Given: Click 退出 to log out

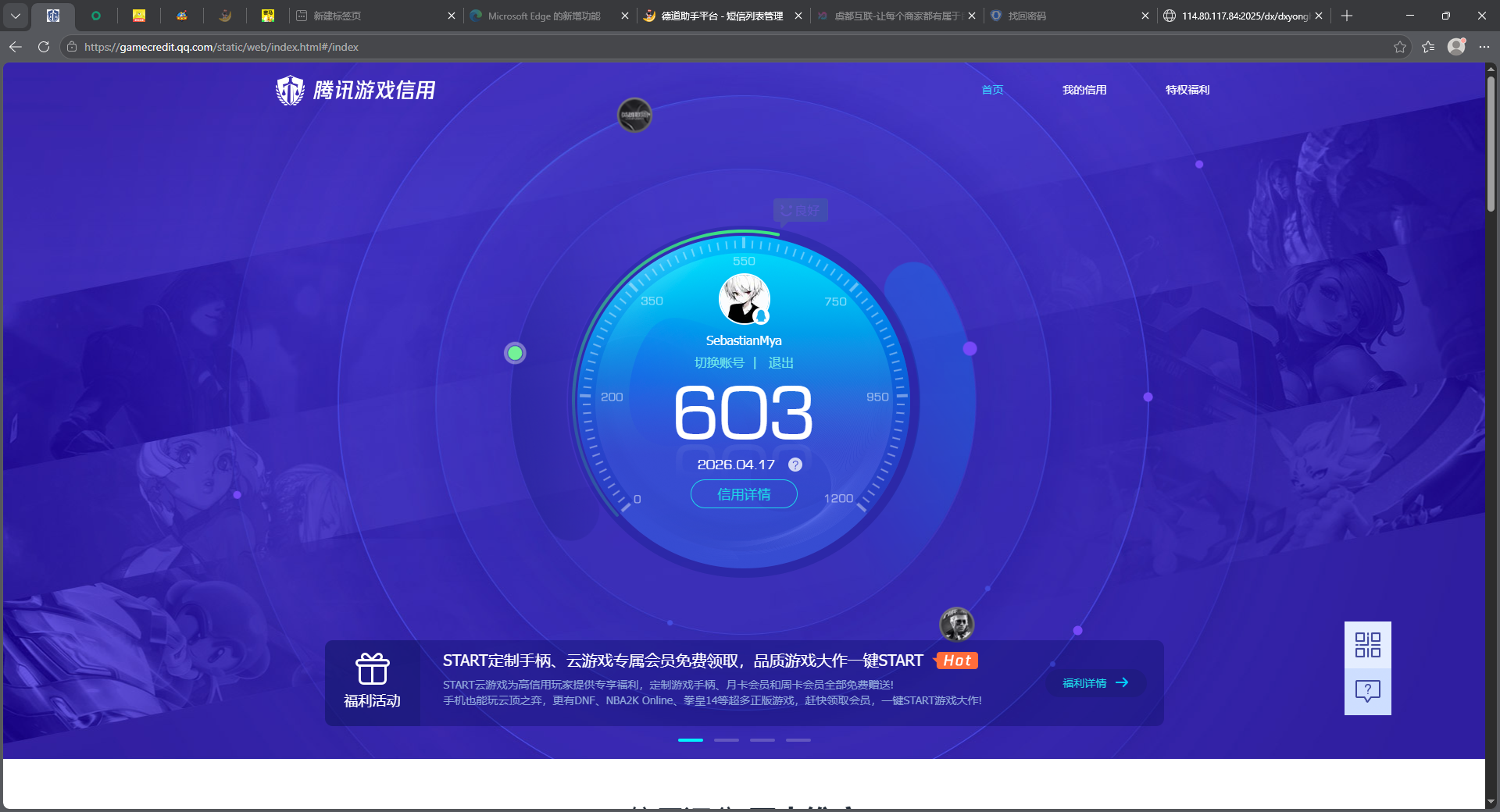Looking at the screenshot, I should pyautogui.click(x=781, y=362).
